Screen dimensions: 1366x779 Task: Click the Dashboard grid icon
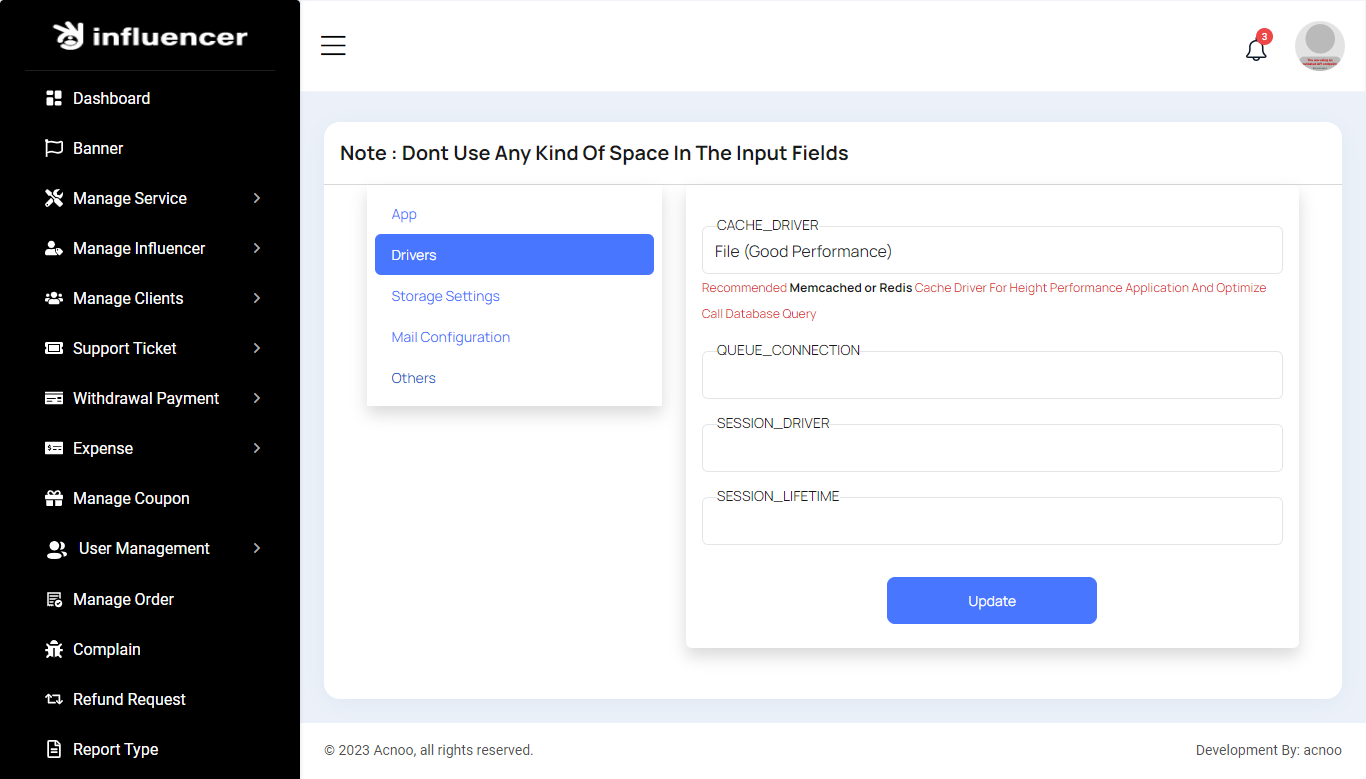click(x=54, y=98)
